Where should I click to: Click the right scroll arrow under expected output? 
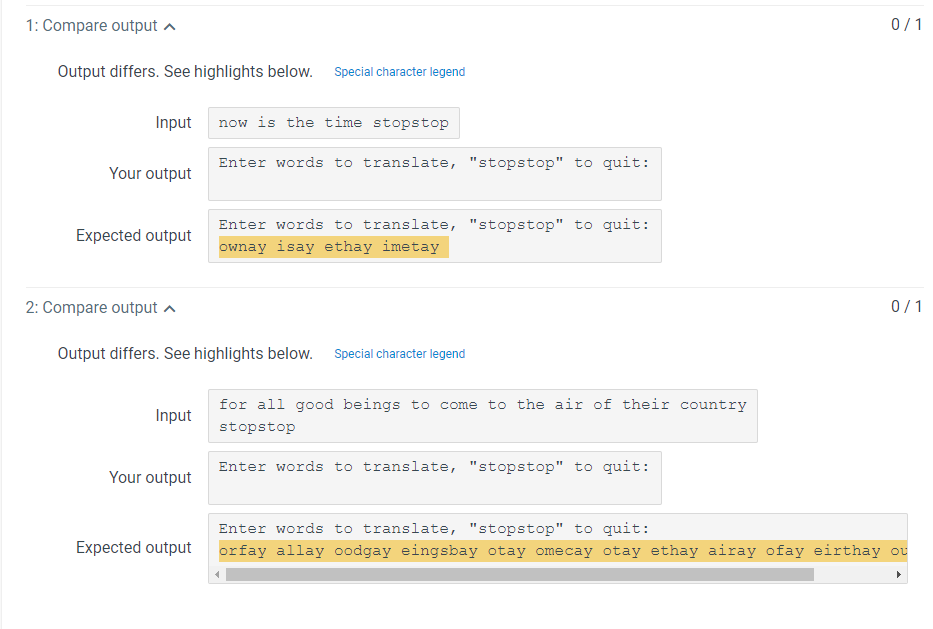(899, 574)
